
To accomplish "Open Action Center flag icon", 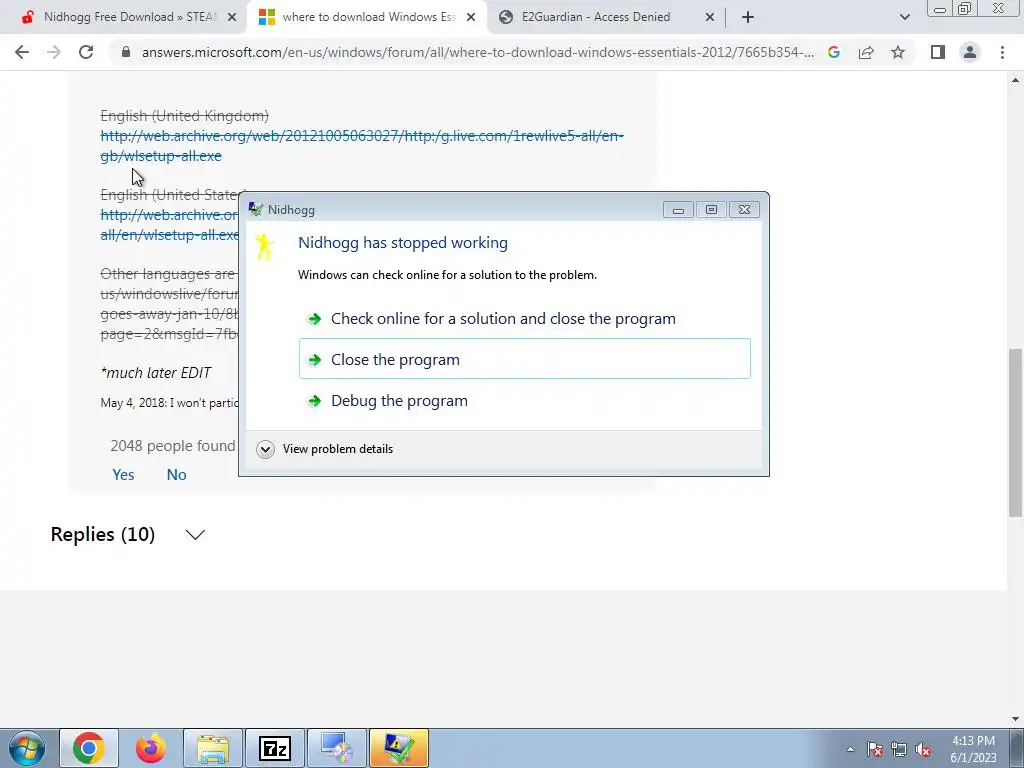I will [x=875, y=749].
